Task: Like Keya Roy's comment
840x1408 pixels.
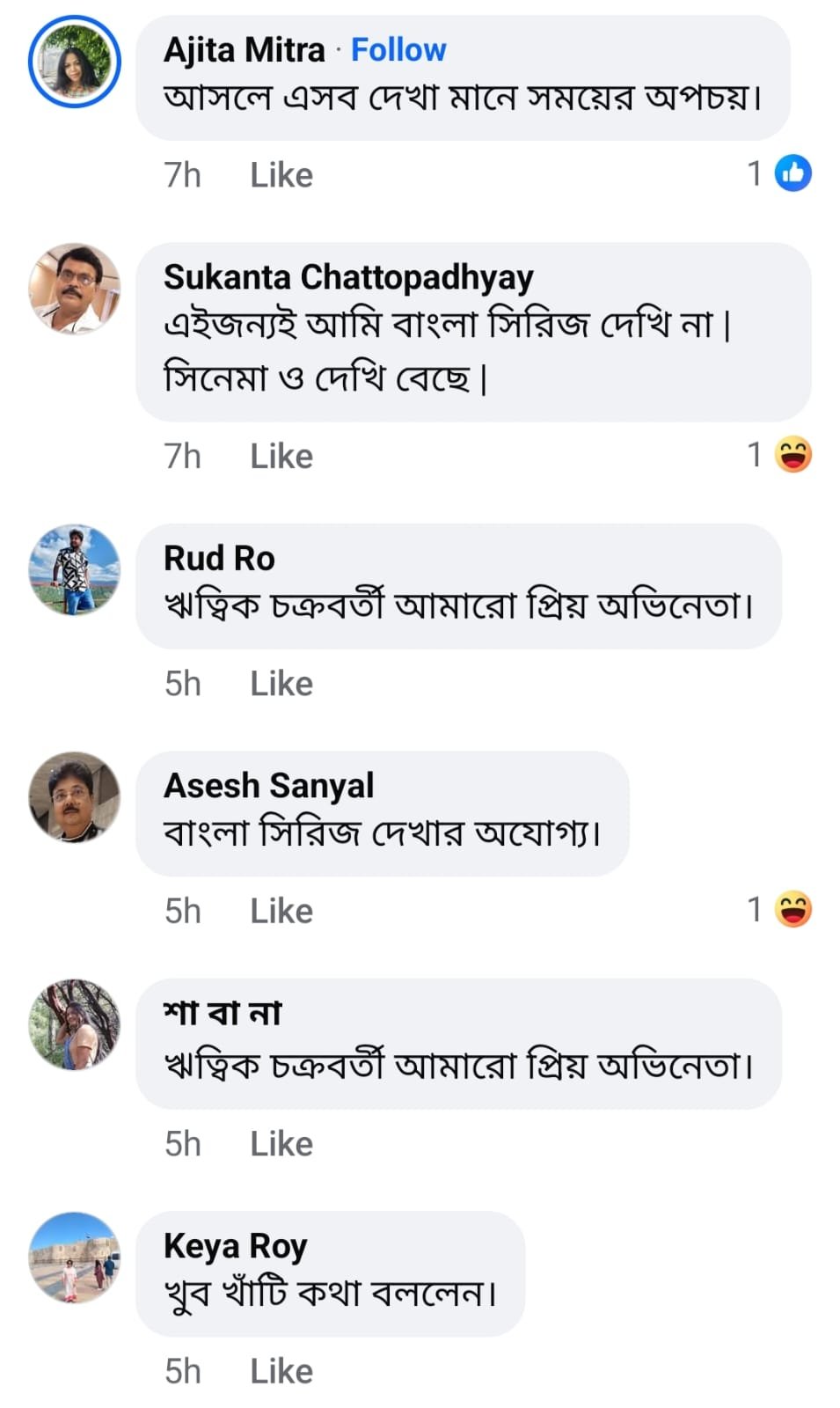Action: (281, 1371)
